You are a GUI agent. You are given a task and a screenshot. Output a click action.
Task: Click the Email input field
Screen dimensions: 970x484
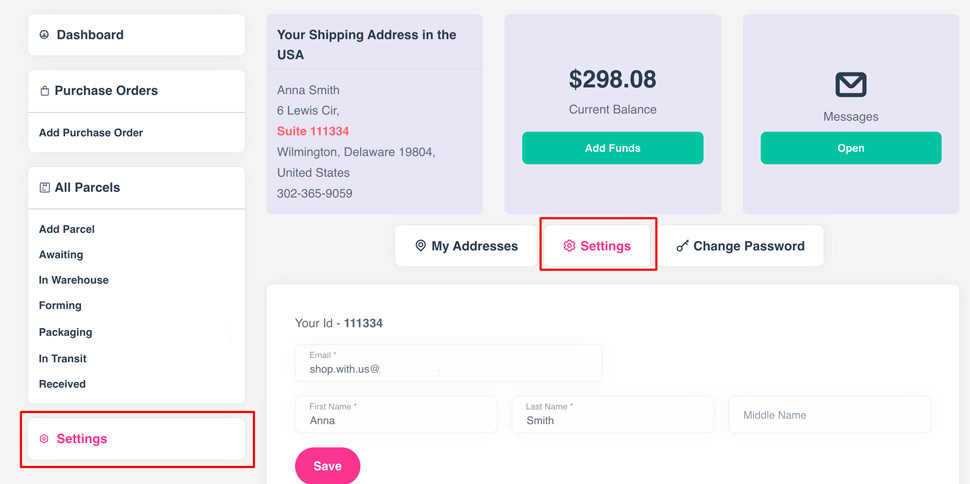click(x=448, y=363)
